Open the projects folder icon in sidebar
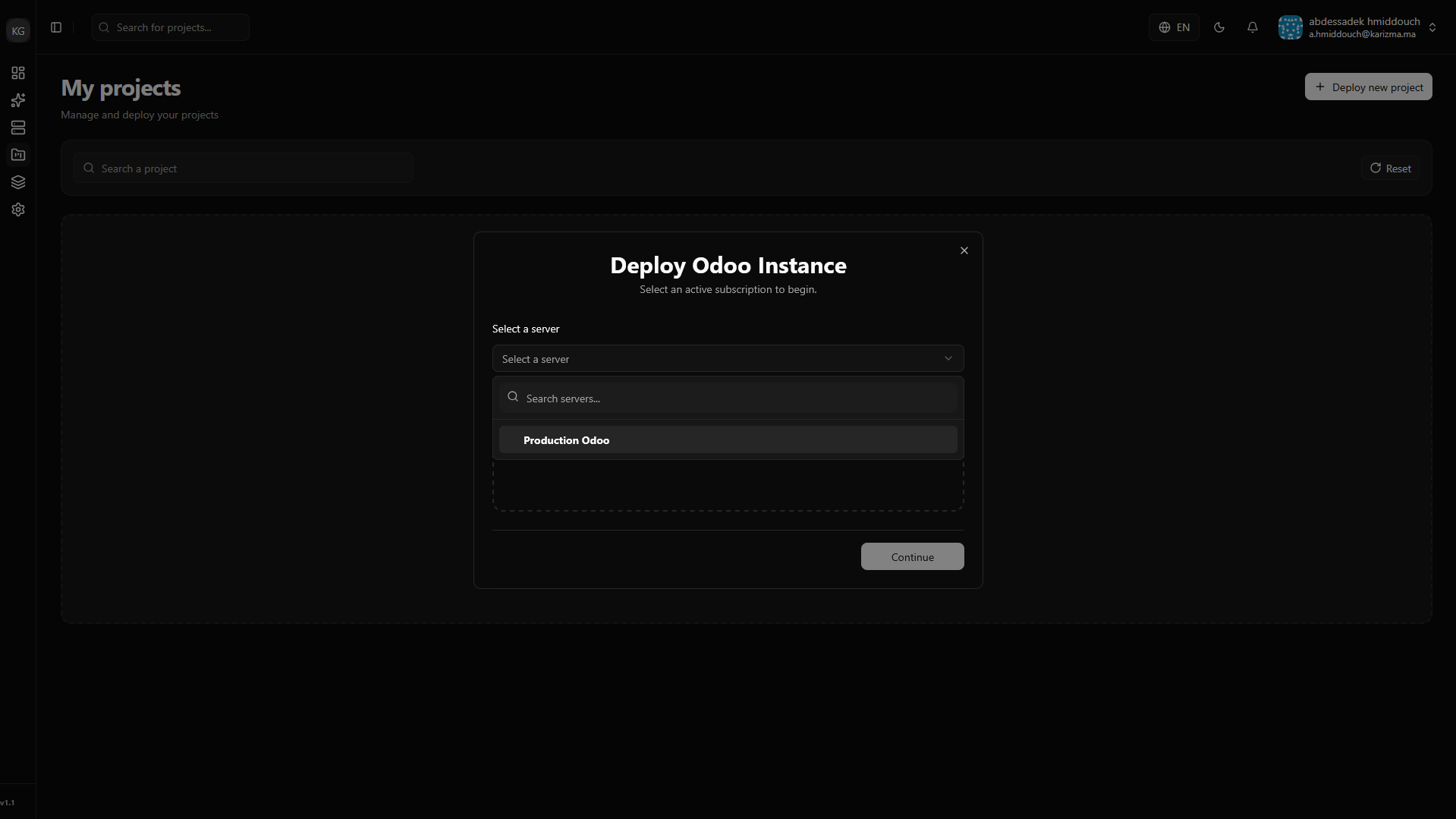The width and height of the screenshot is (1456, 819). [x=18, y=155]
